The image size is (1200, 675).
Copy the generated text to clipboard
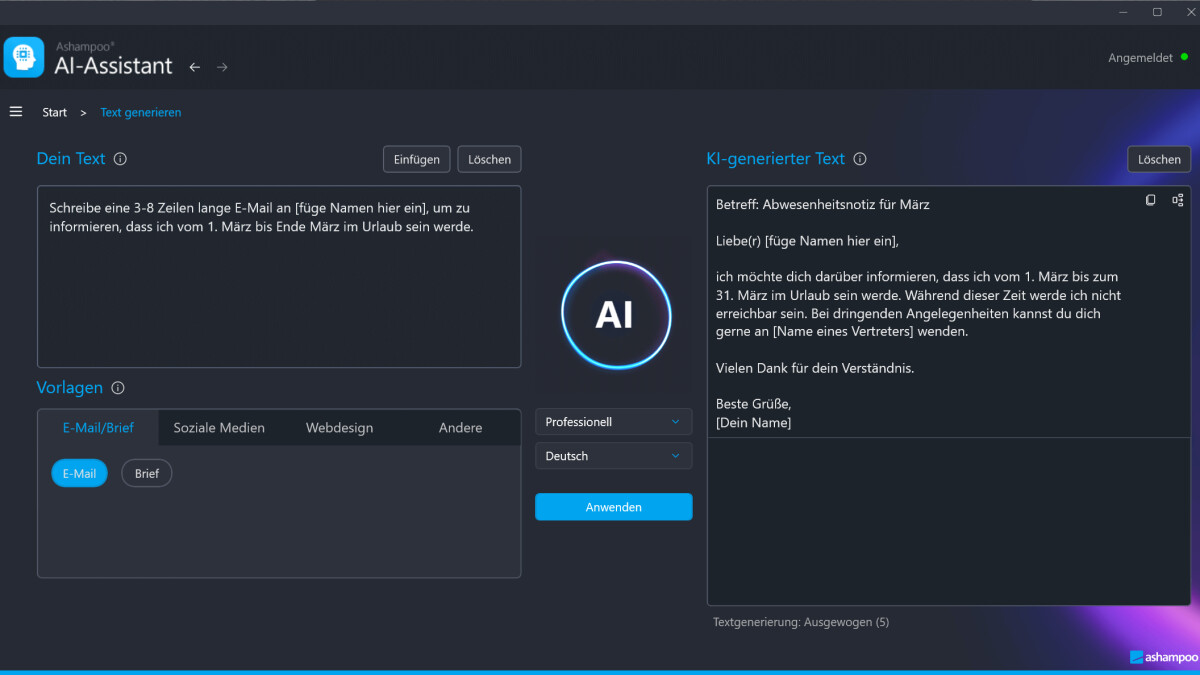tap(1150, 200)
